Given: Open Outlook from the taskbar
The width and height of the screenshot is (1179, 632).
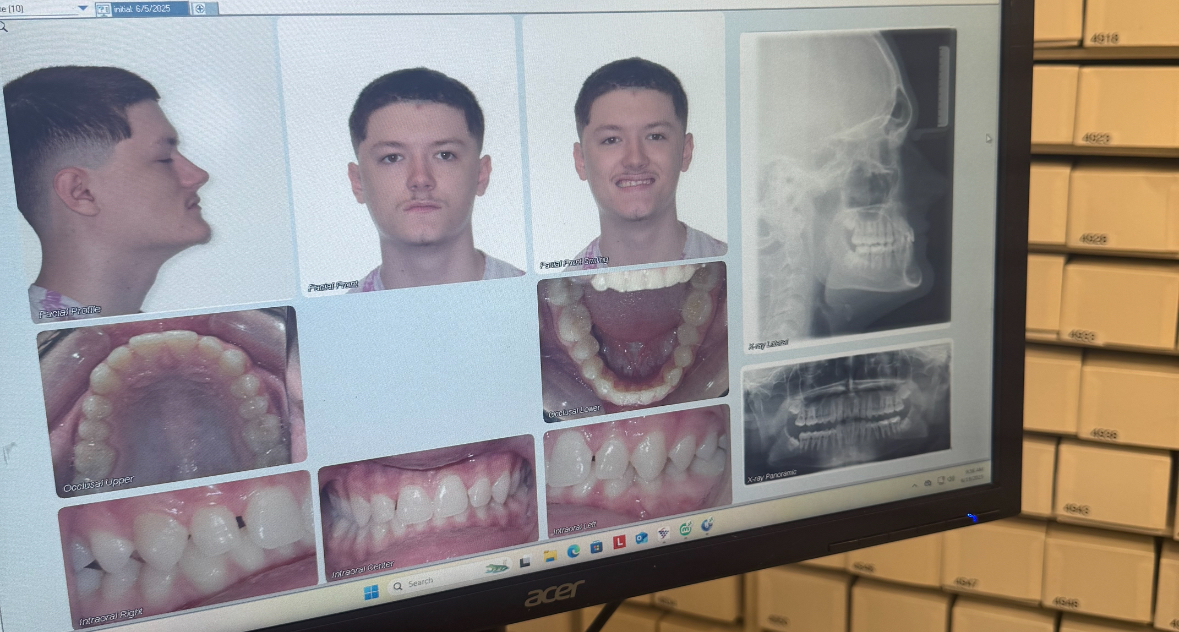Looking at the screenshot, I should tap(641, 538).
